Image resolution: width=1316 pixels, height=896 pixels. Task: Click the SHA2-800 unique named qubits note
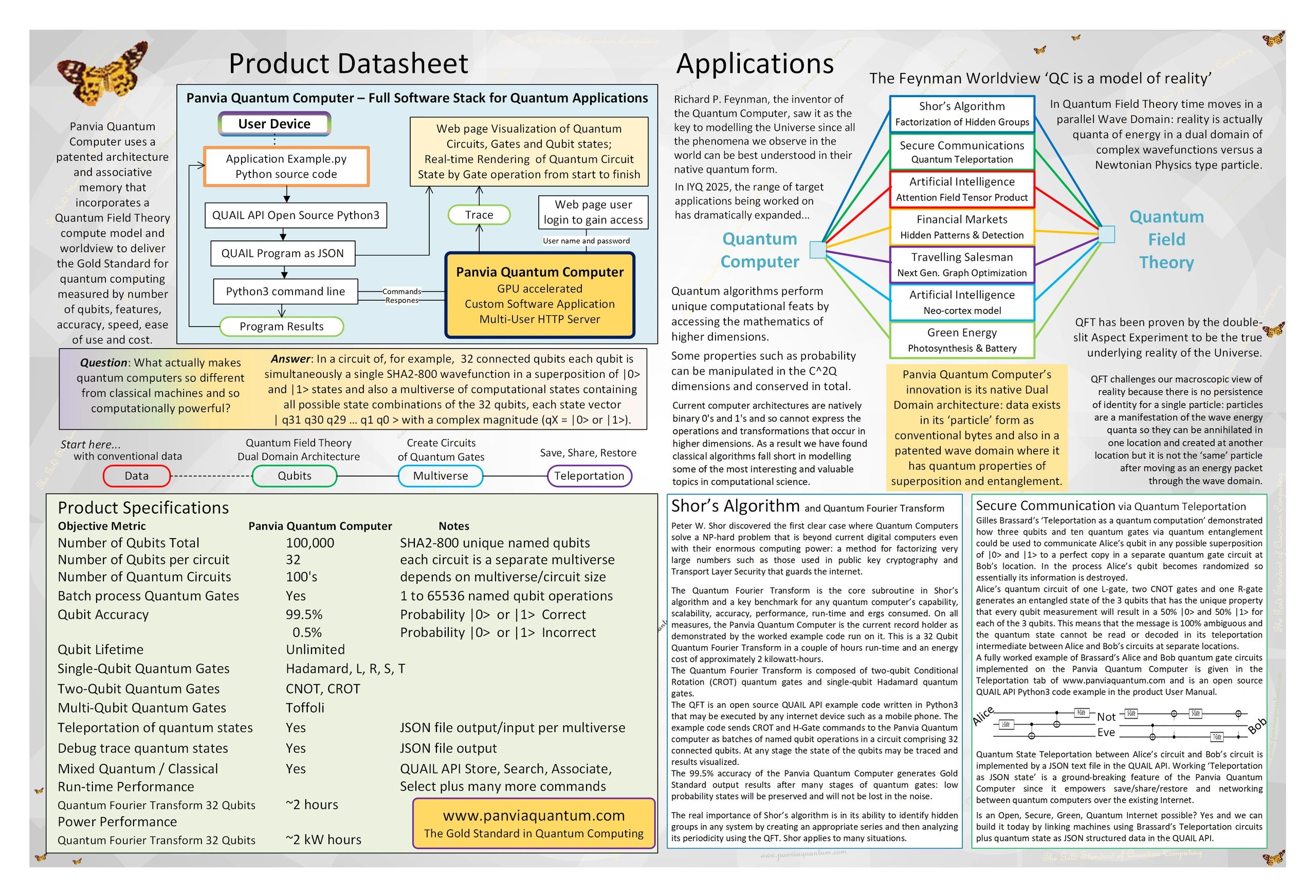pos(495,542)
